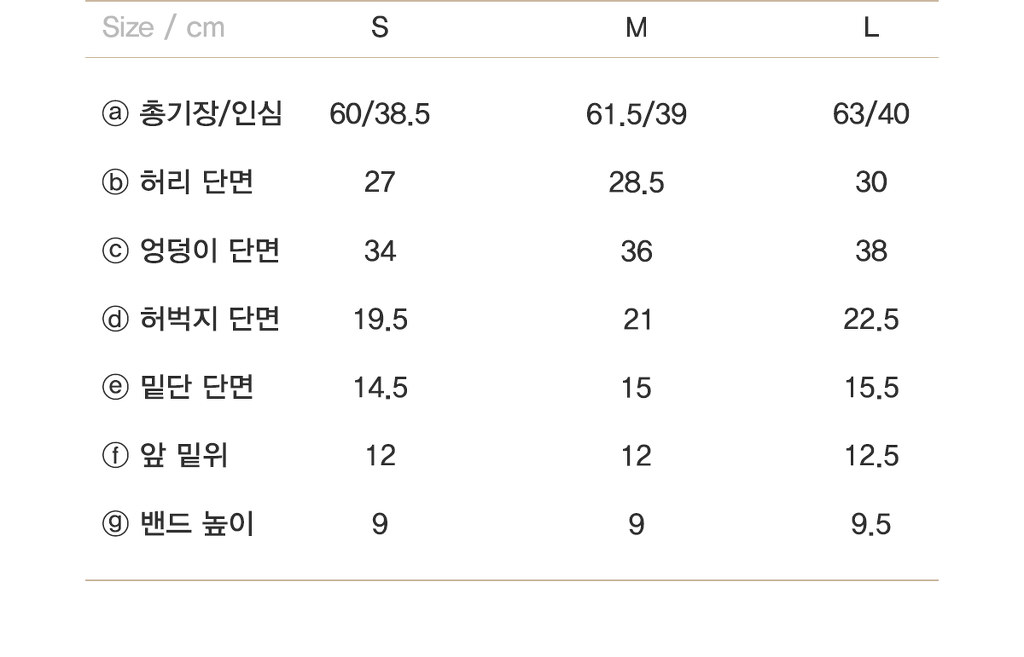This screenshot has height=657, width=1024.
Task: Click the S value 60/38.5
Action: point(379,114)
